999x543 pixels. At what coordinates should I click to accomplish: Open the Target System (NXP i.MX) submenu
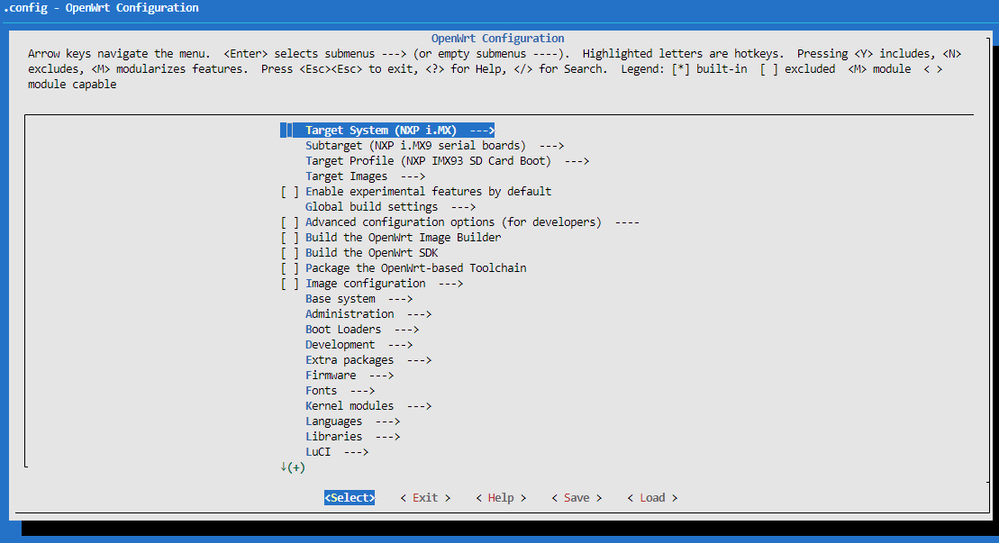pyautogui.click(x=387, y=130)
